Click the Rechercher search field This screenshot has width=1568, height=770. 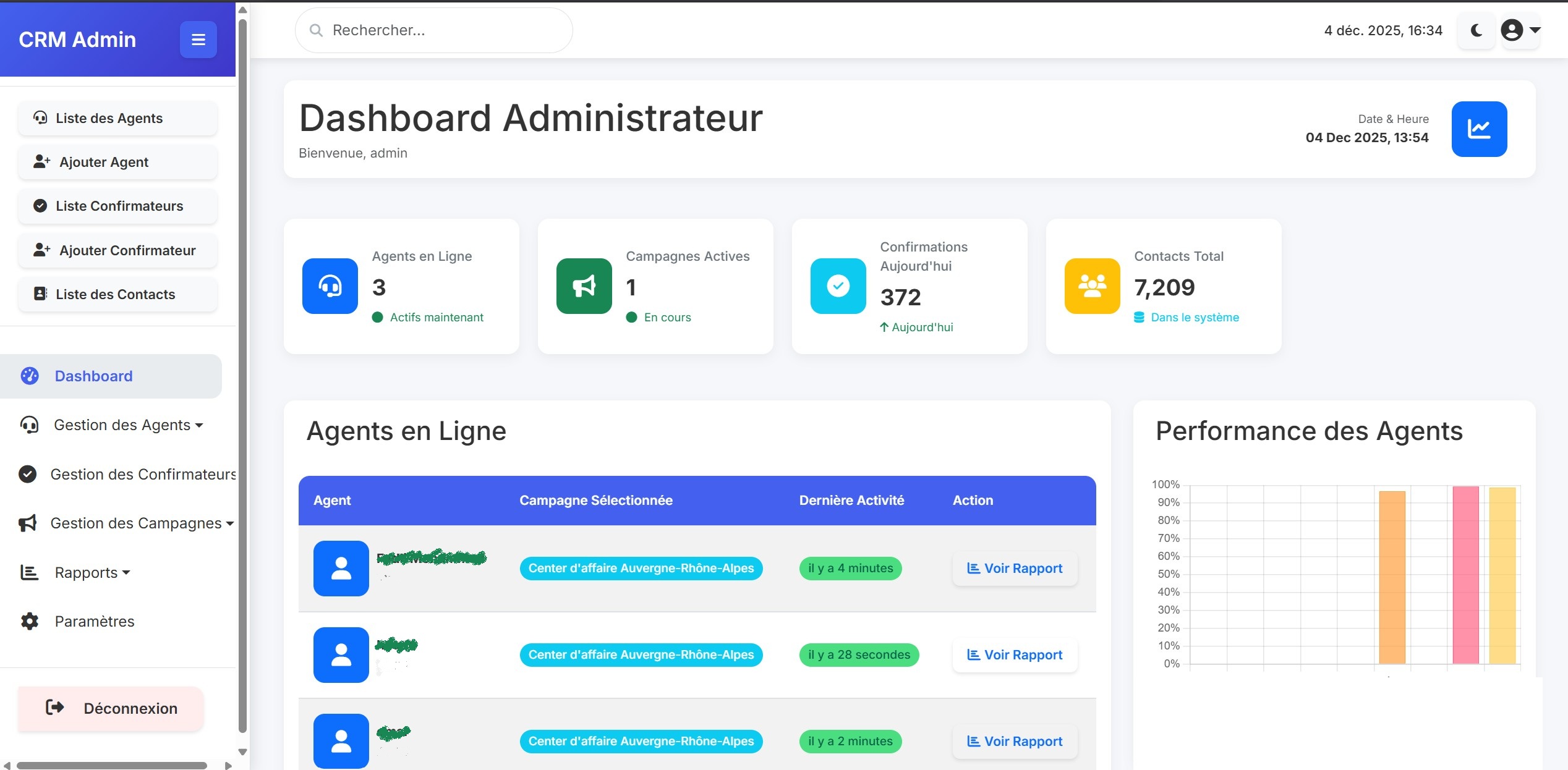433,30
